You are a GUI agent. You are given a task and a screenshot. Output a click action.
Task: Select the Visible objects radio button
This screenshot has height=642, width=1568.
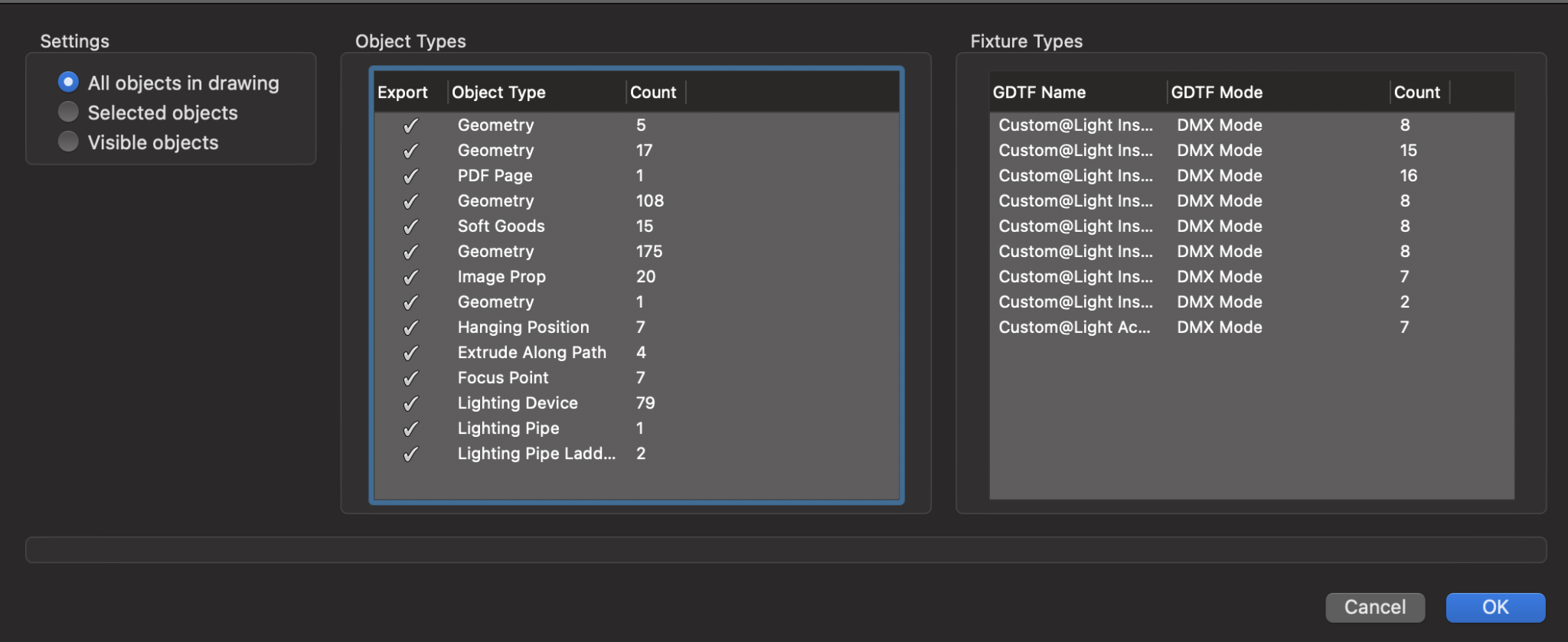point(68,142)
